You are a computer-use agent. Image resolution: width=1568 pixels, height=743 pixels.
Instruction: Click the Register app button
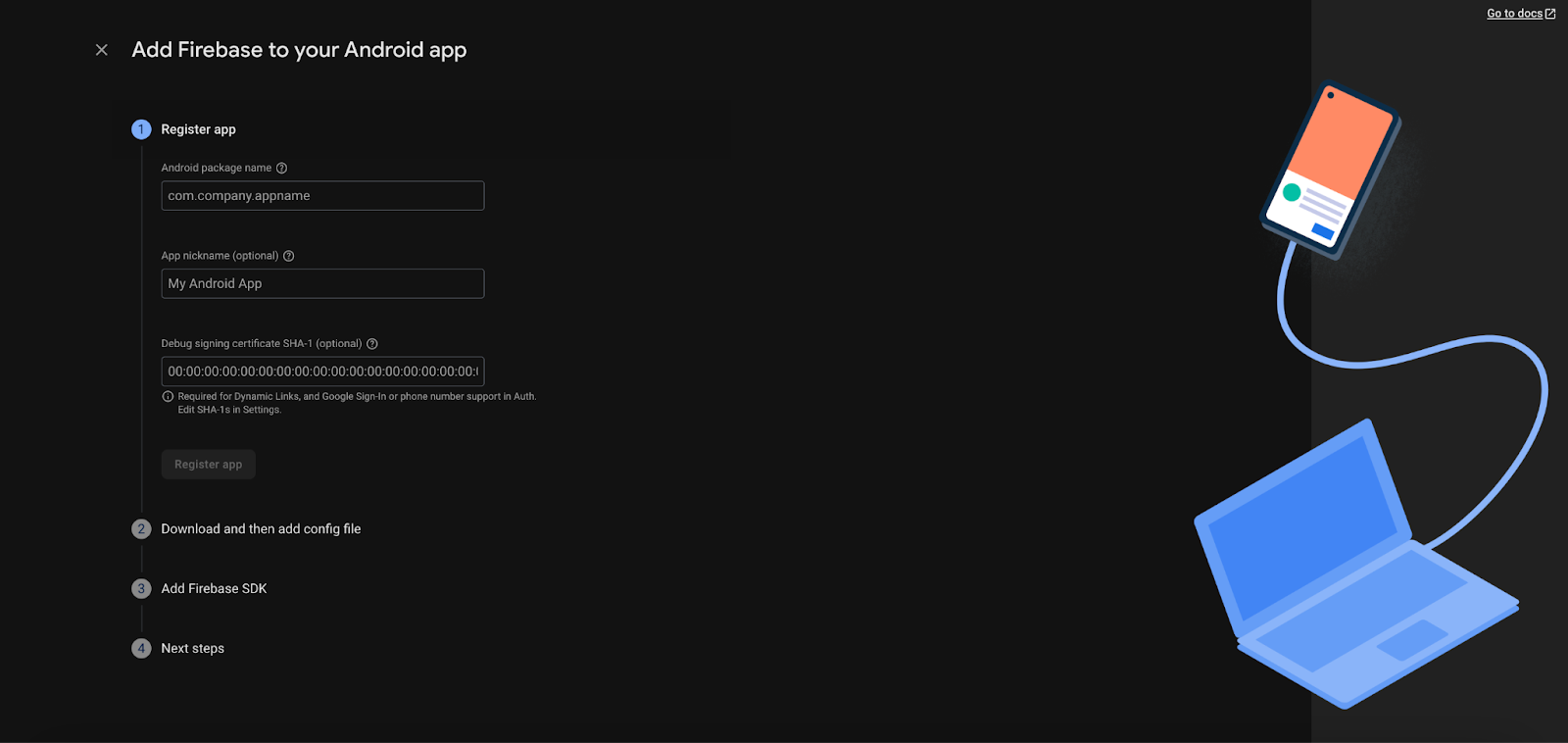click(x=209, y=465)
